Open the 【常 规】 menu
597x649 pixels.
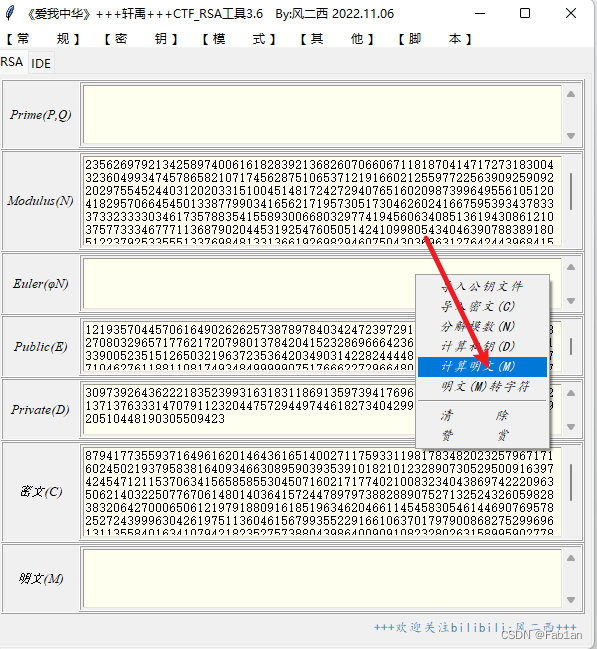point(43,39)
